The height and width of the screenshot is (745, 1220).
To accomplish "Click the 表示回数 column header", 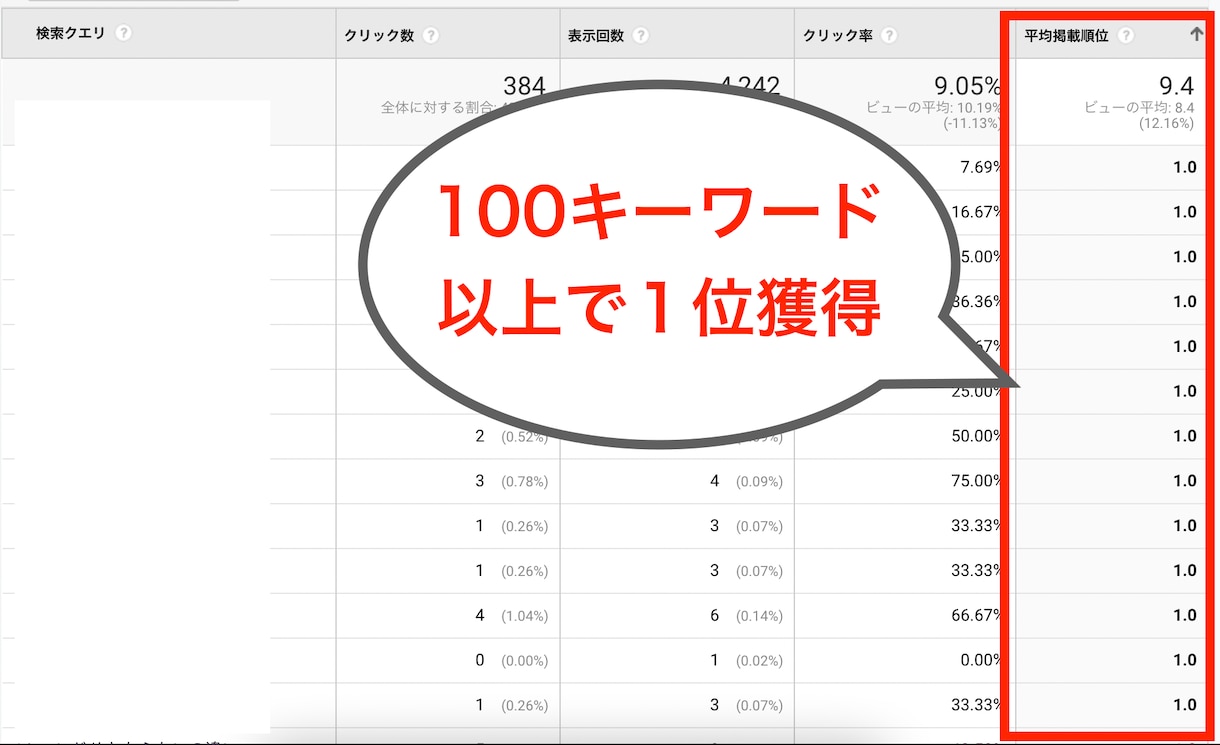I will pyautogui.click(x=596, y=35).
